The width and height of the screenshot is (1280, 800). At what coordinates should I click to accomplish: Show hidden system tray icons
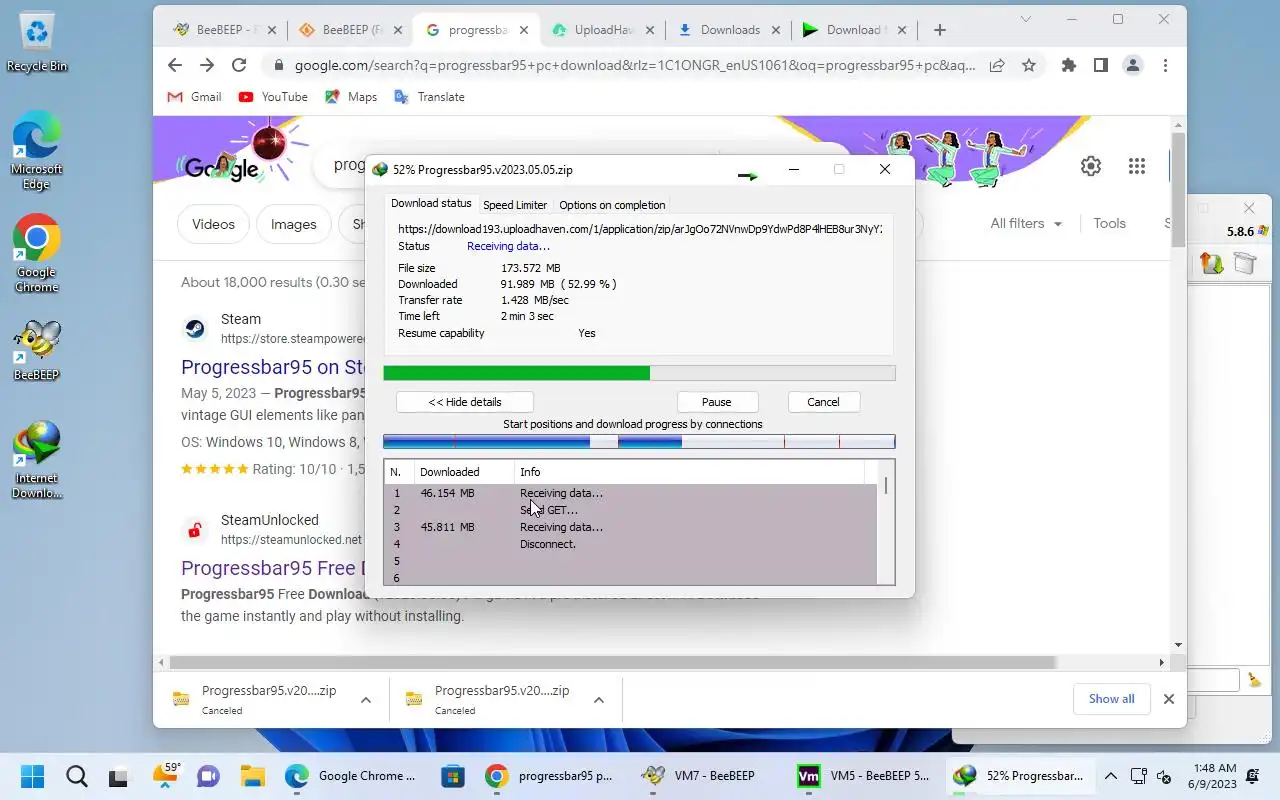1110,776
